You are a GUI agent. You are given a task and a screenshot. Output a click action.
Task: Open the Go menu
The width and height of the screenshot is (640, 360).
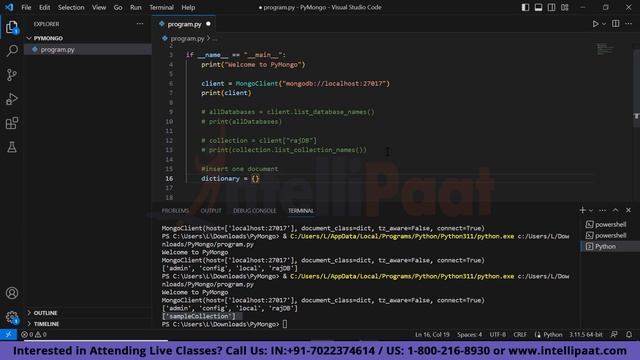[118, 7]
